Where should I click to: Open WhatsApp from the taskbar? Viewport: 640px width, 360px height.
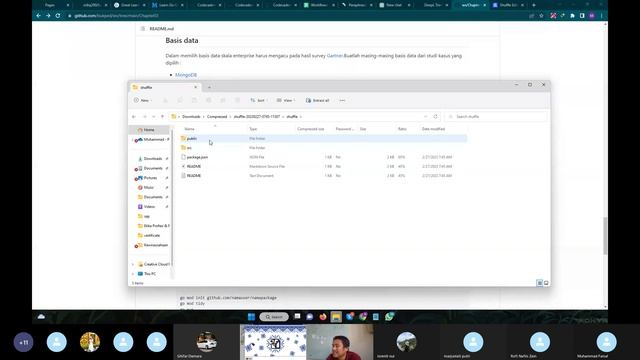pyautogui.click(x=389, y=317)
